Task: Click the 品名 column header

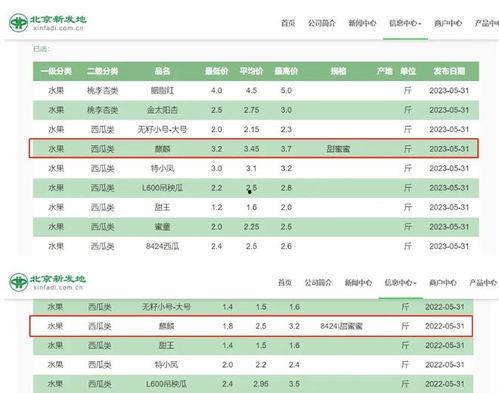Action: pos(162,71)
